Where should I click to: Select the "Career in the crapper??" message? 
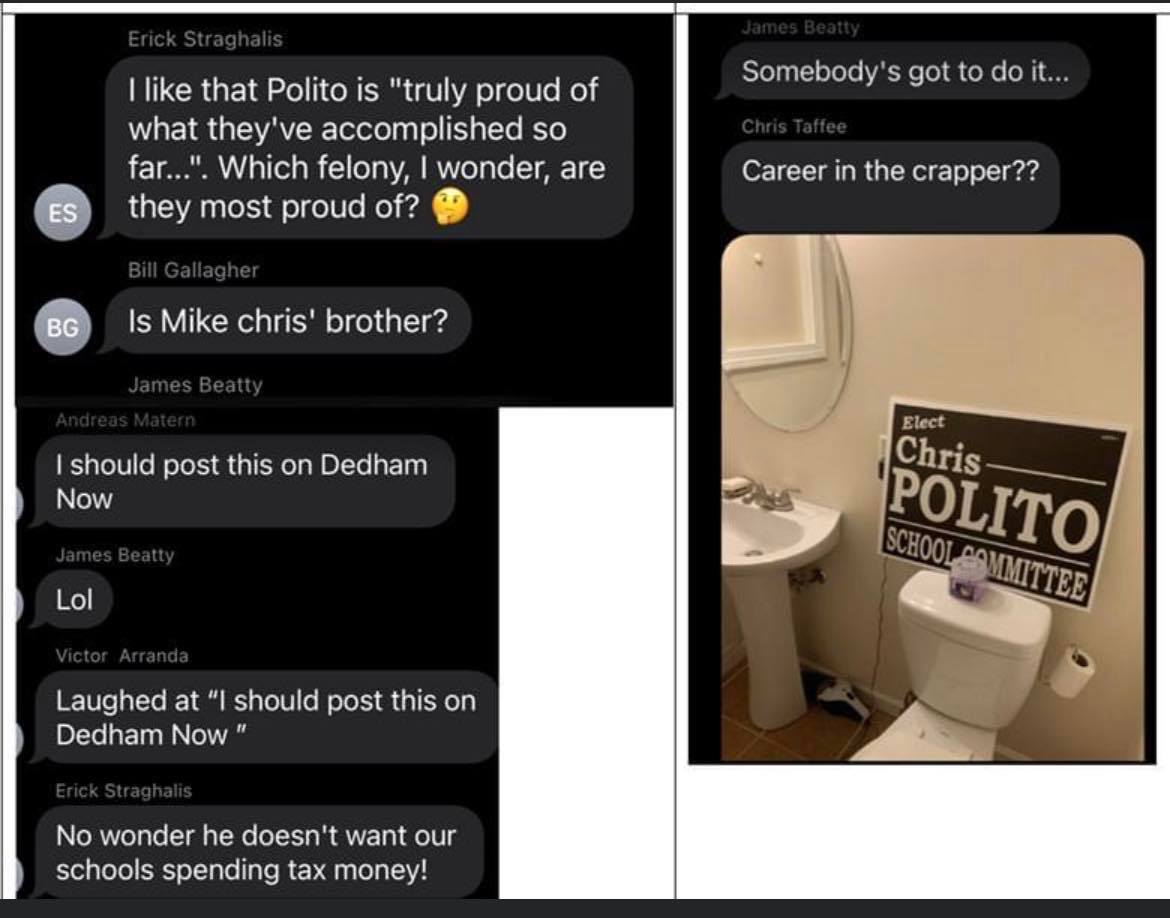point(890,171)
